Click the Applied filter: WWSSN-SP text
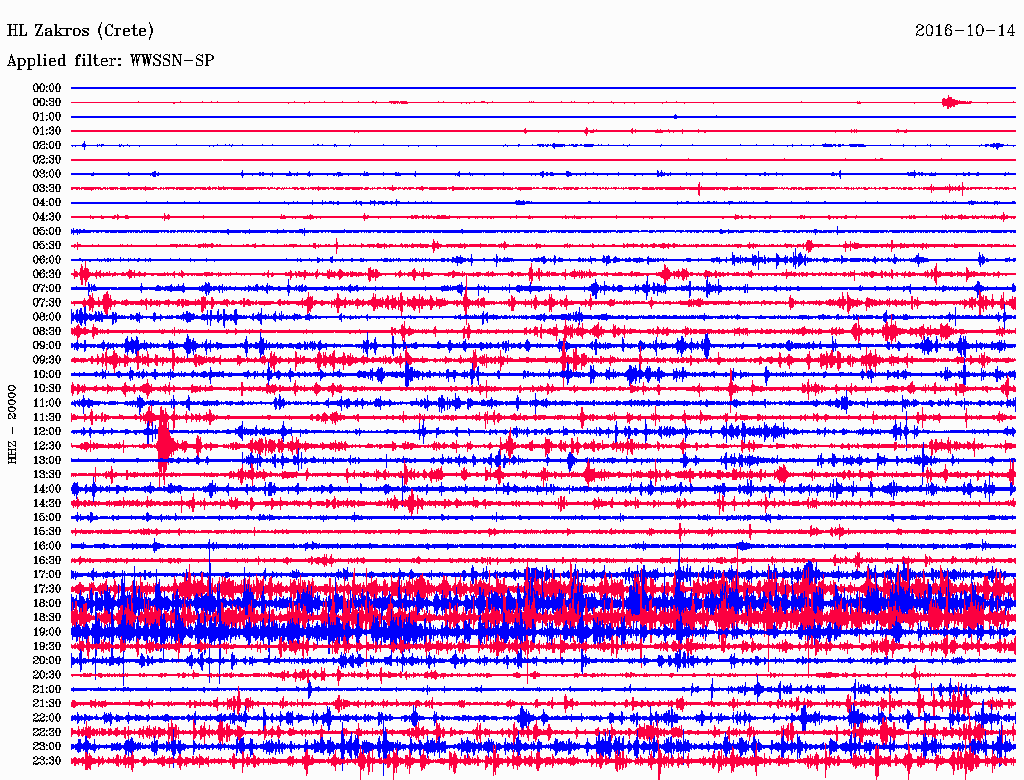 pyautogui.click(x=110, y=61)
